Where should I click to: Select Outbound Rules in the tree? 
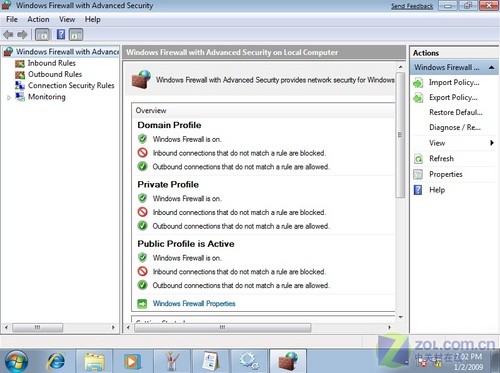coord(55,74)
